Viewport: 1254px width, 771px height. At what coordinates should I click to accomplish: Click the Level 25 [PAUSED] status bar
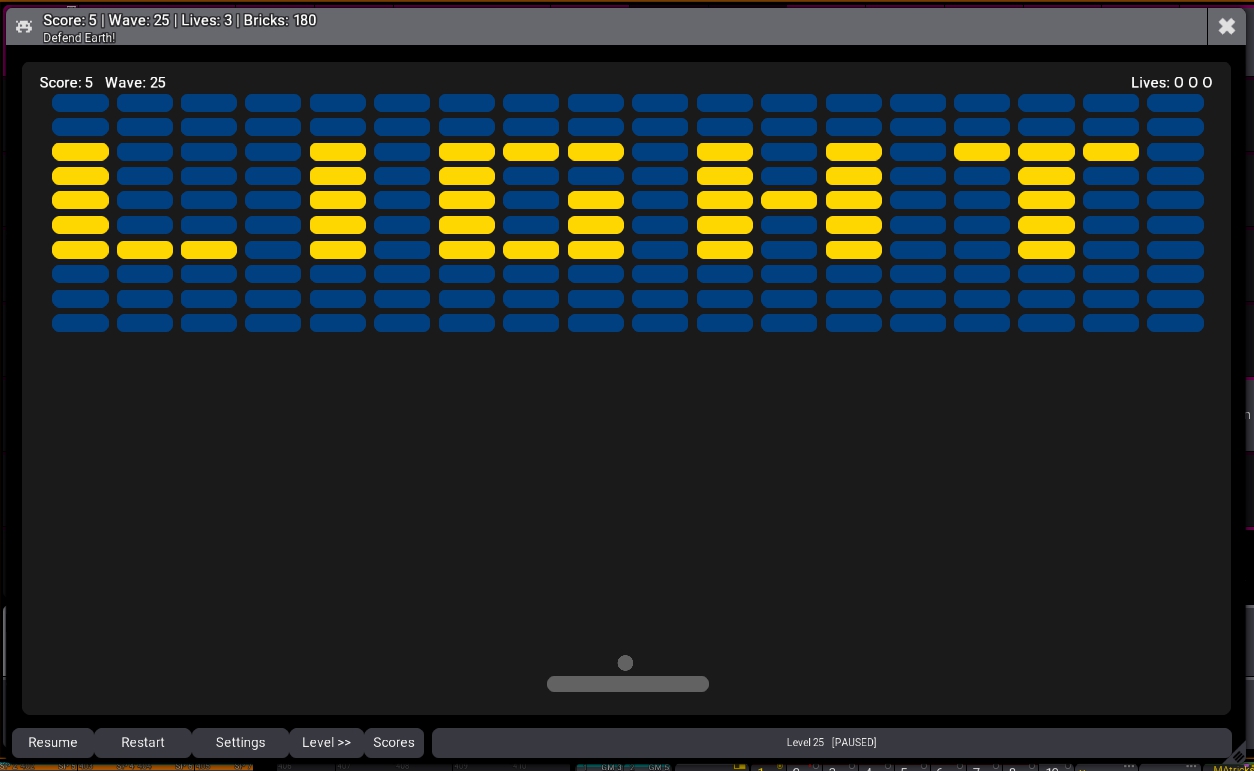[x=831, y=743]
